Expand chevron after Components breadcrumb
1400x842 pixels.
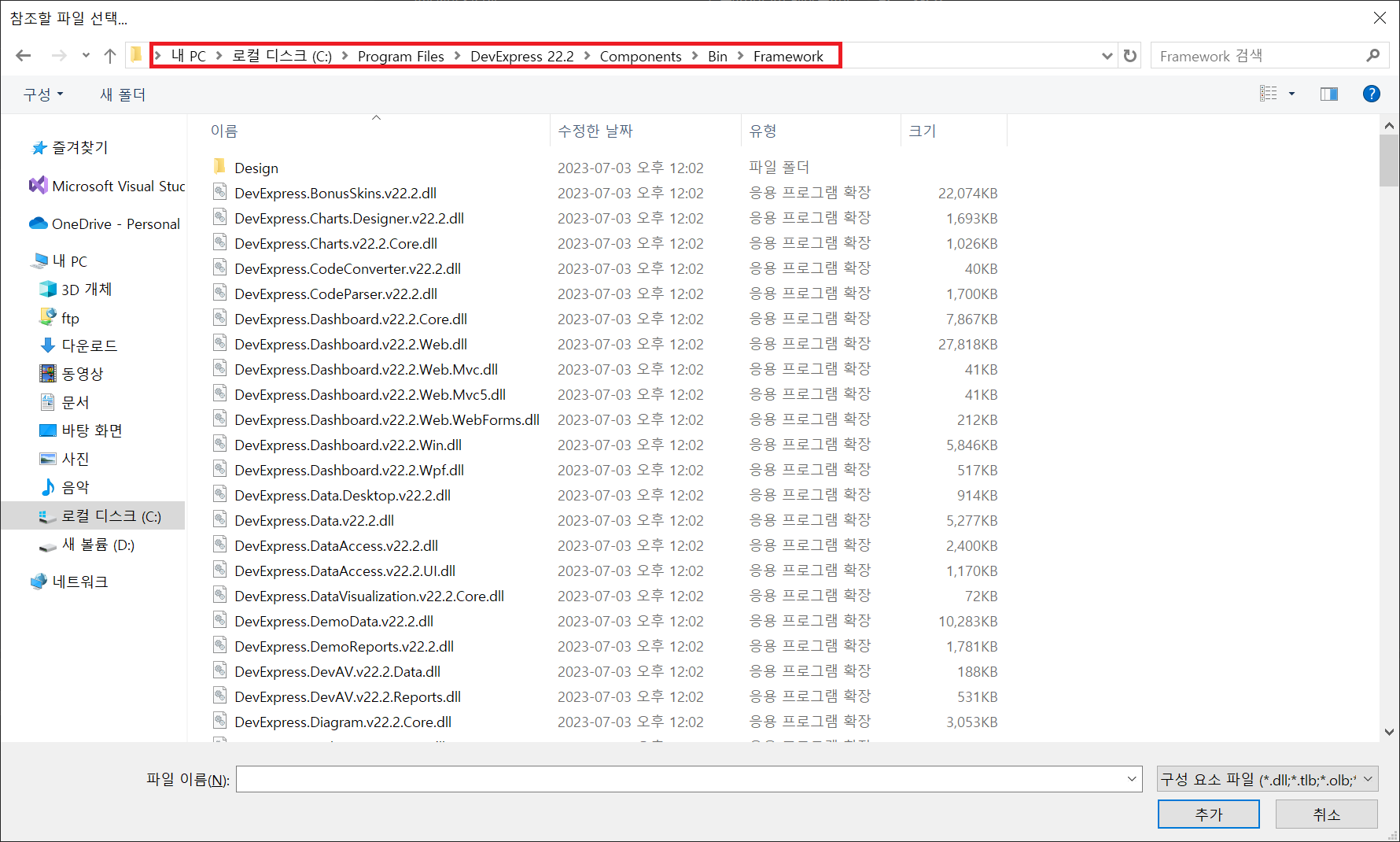(694, 56)
